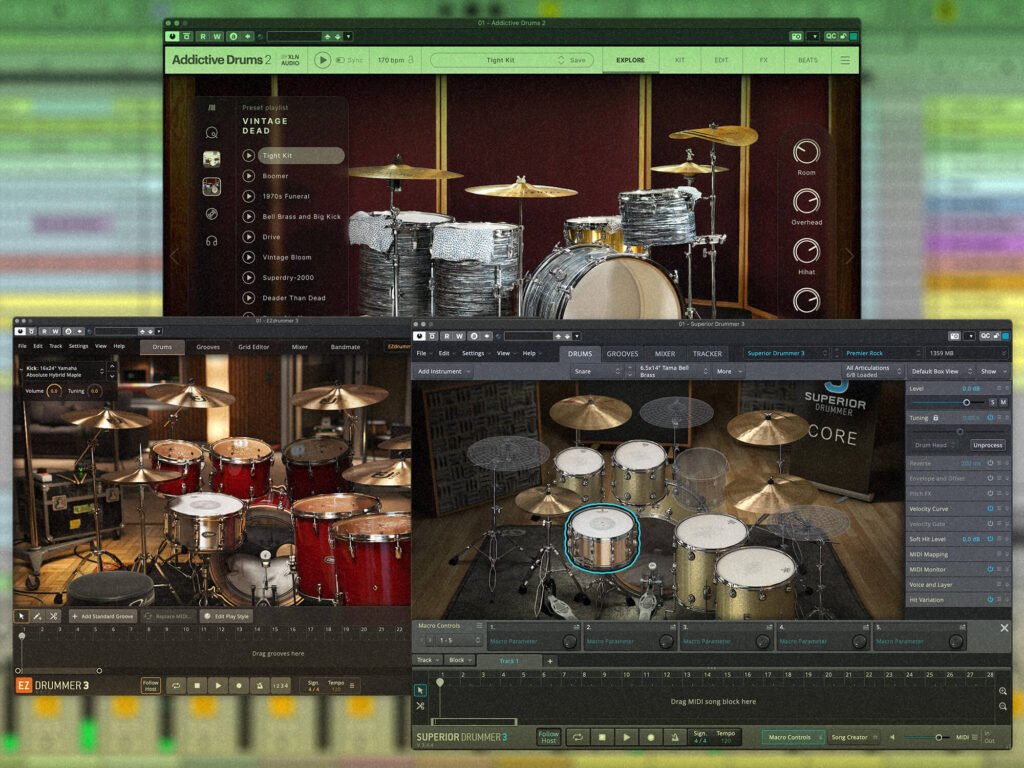Click Level slider handle in Superior Drummer

(x=966, y=402)
